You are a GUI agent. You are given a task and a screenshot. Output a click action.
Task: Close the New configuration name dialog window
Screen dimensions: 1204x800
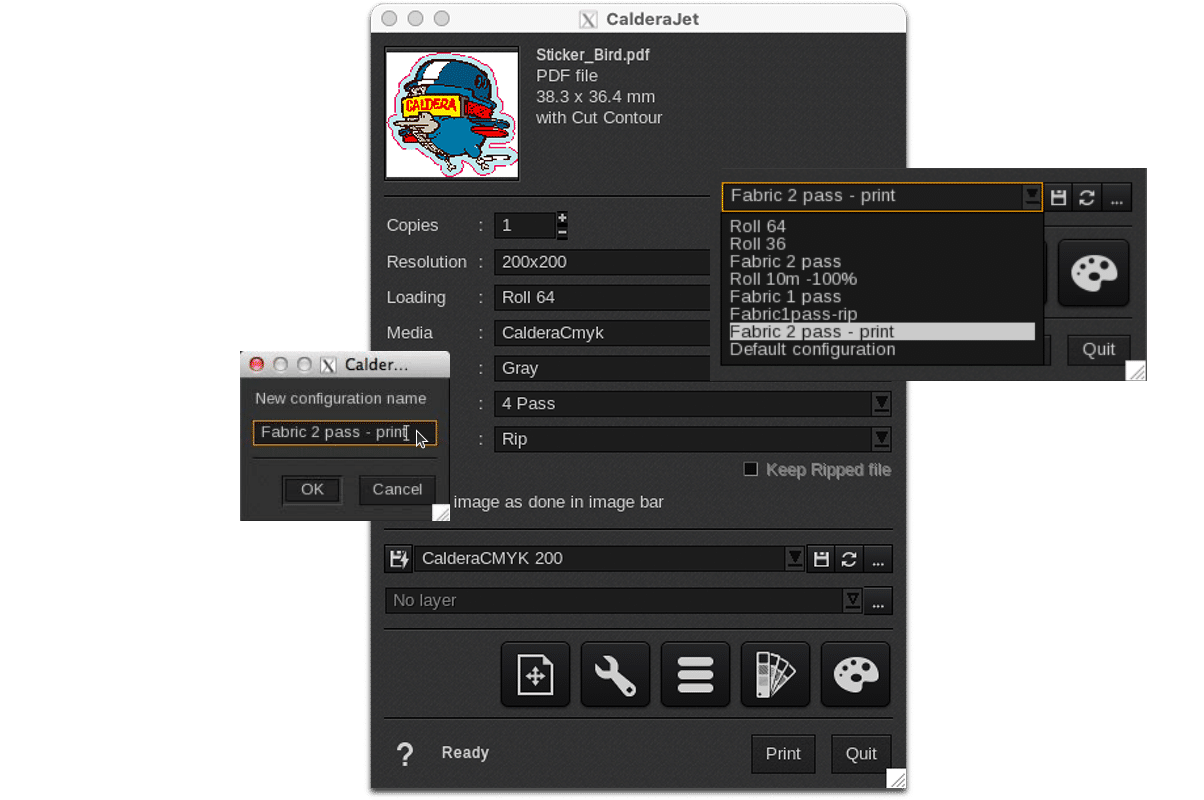click(x=256, y=365)
